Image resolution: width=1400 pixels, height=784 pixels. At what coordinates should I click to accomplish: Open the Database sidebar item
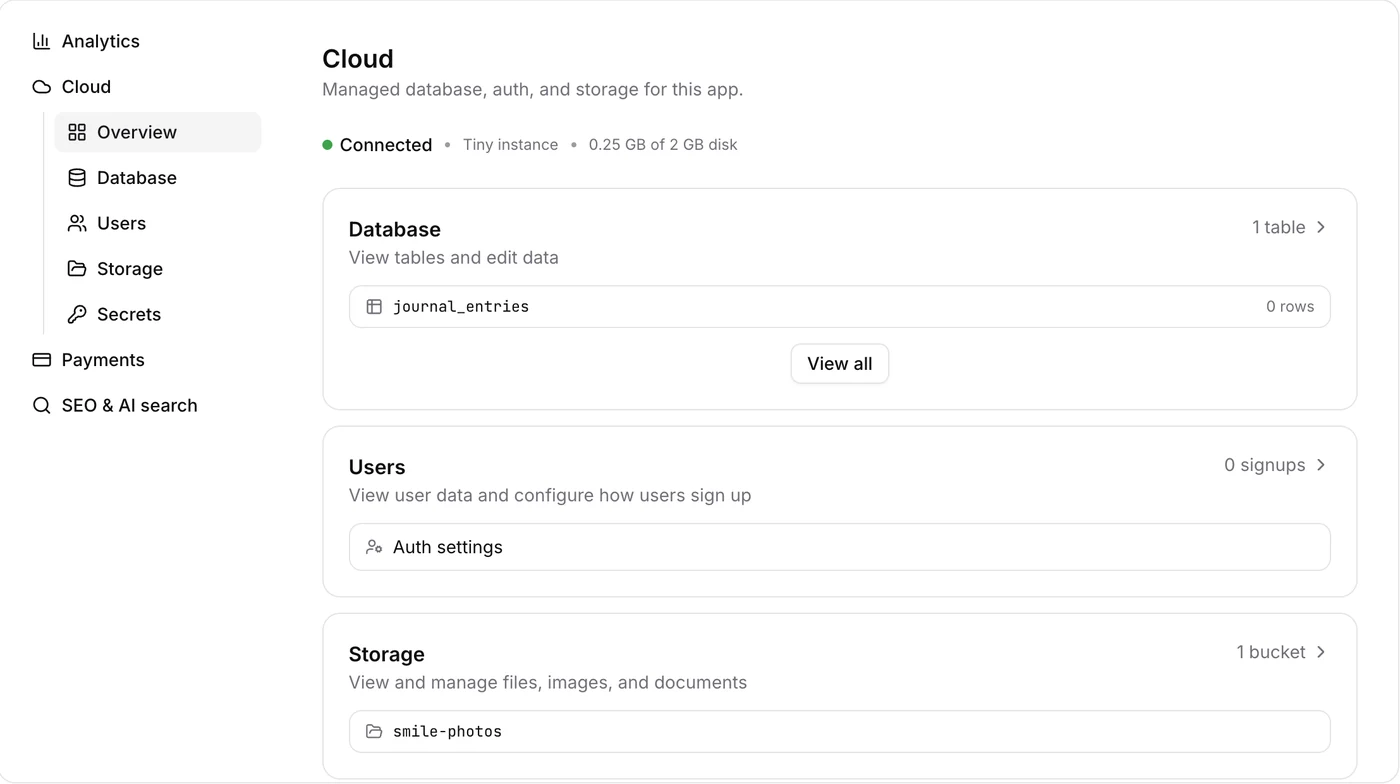[158, 178]
